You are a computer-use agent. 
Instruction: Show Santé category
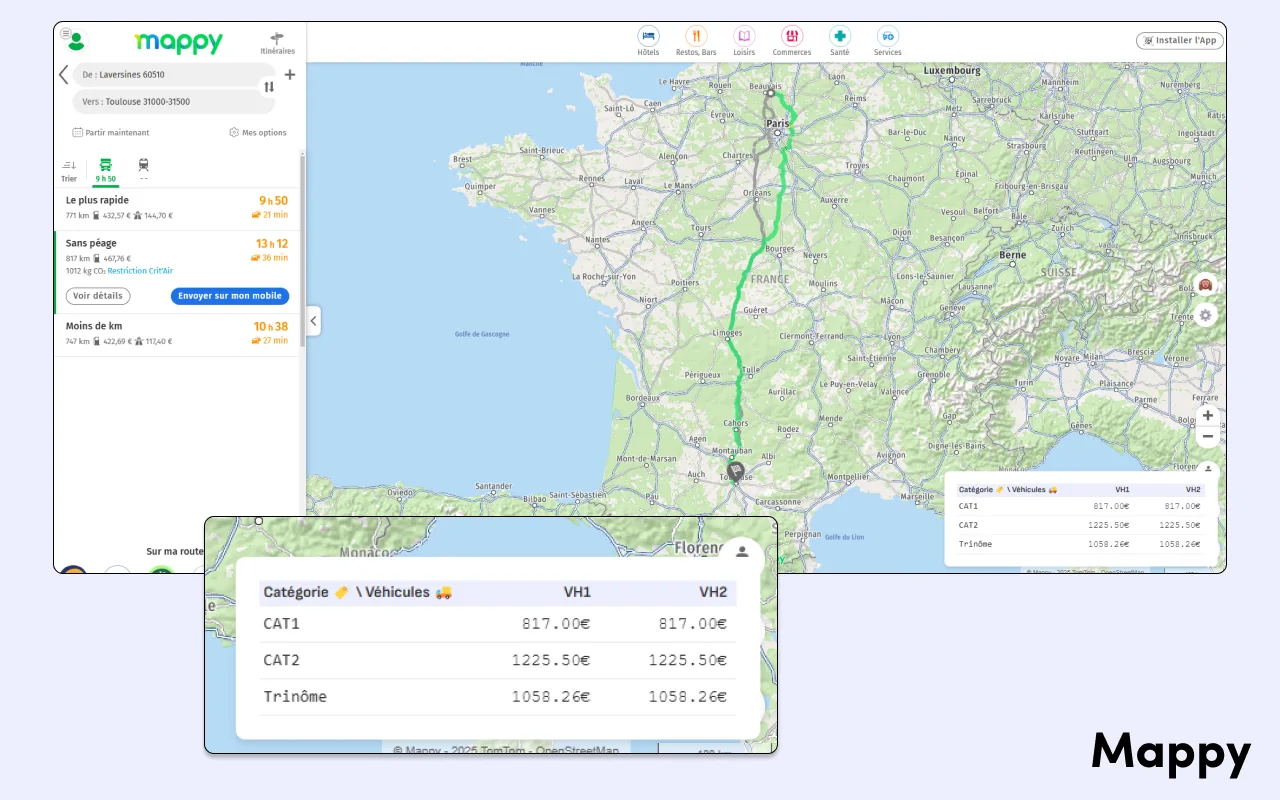click(840, 41)
